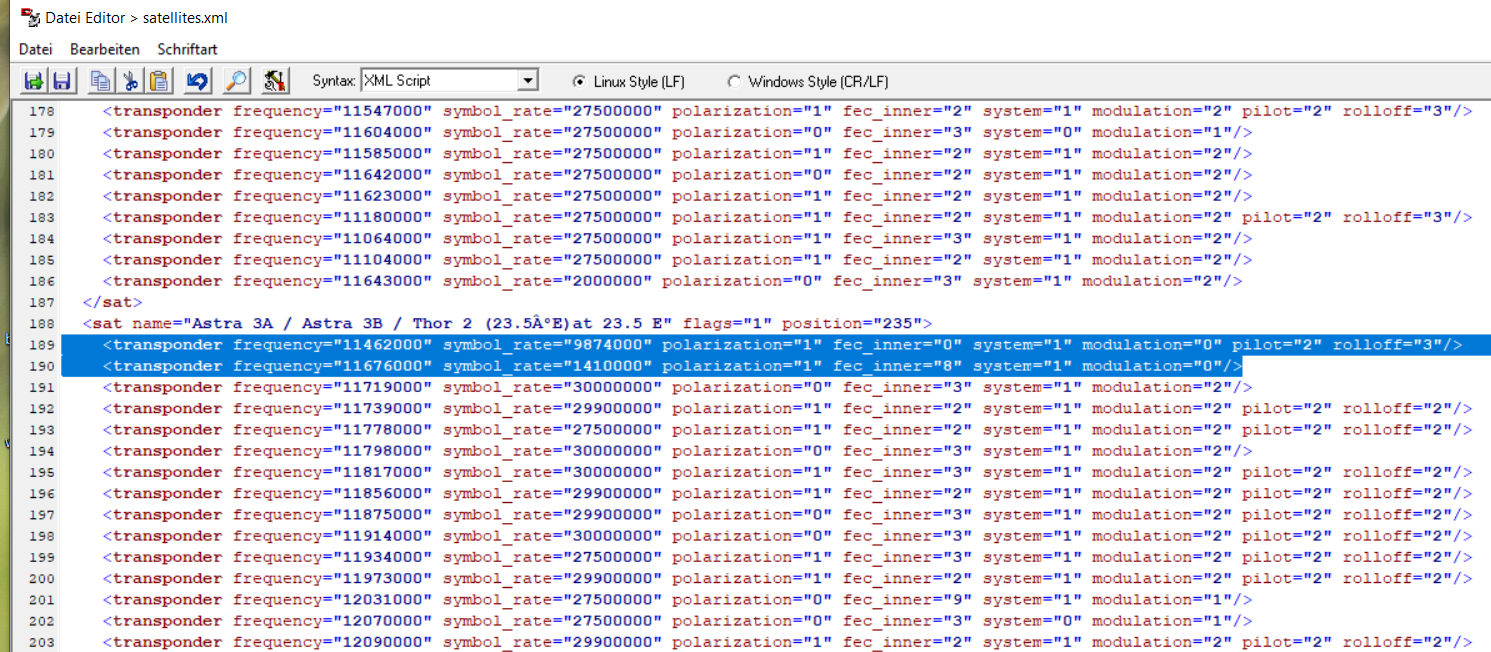The height and width of the screenshot is (652, 1491).
Task: Click frequency "11547000" on line 178
Action: pos(383,111)
